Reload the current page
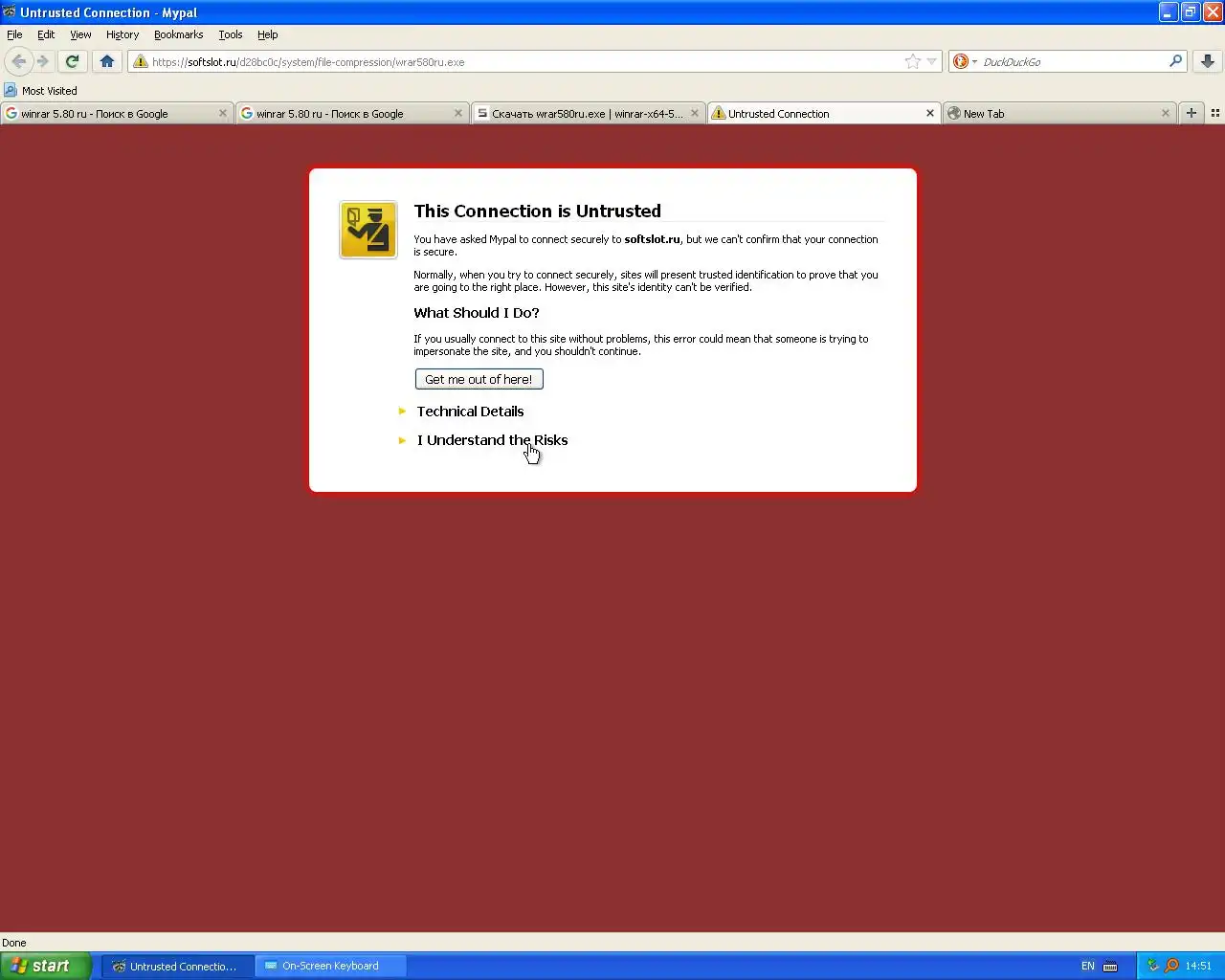 click(72, 61)
